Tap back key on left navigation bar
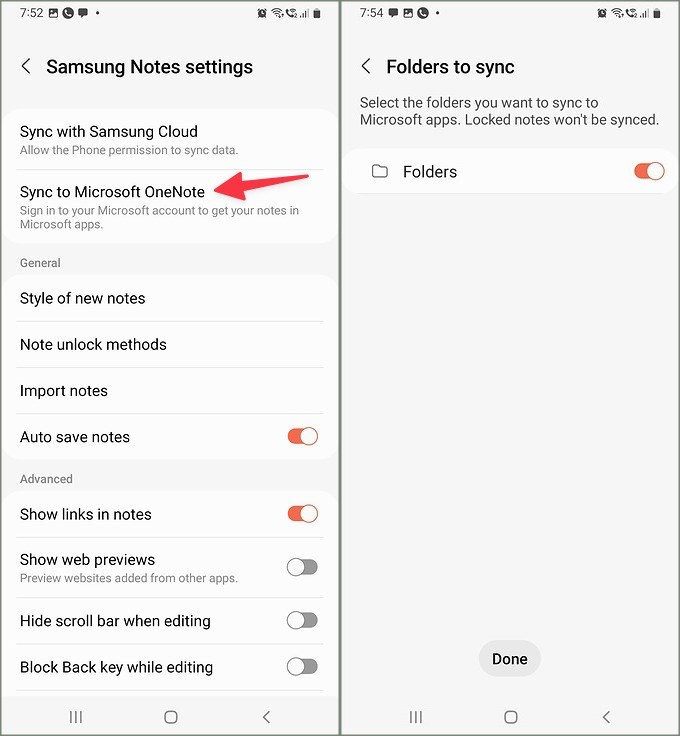Viewport: 680px width, 736px height. click(266, 717)
